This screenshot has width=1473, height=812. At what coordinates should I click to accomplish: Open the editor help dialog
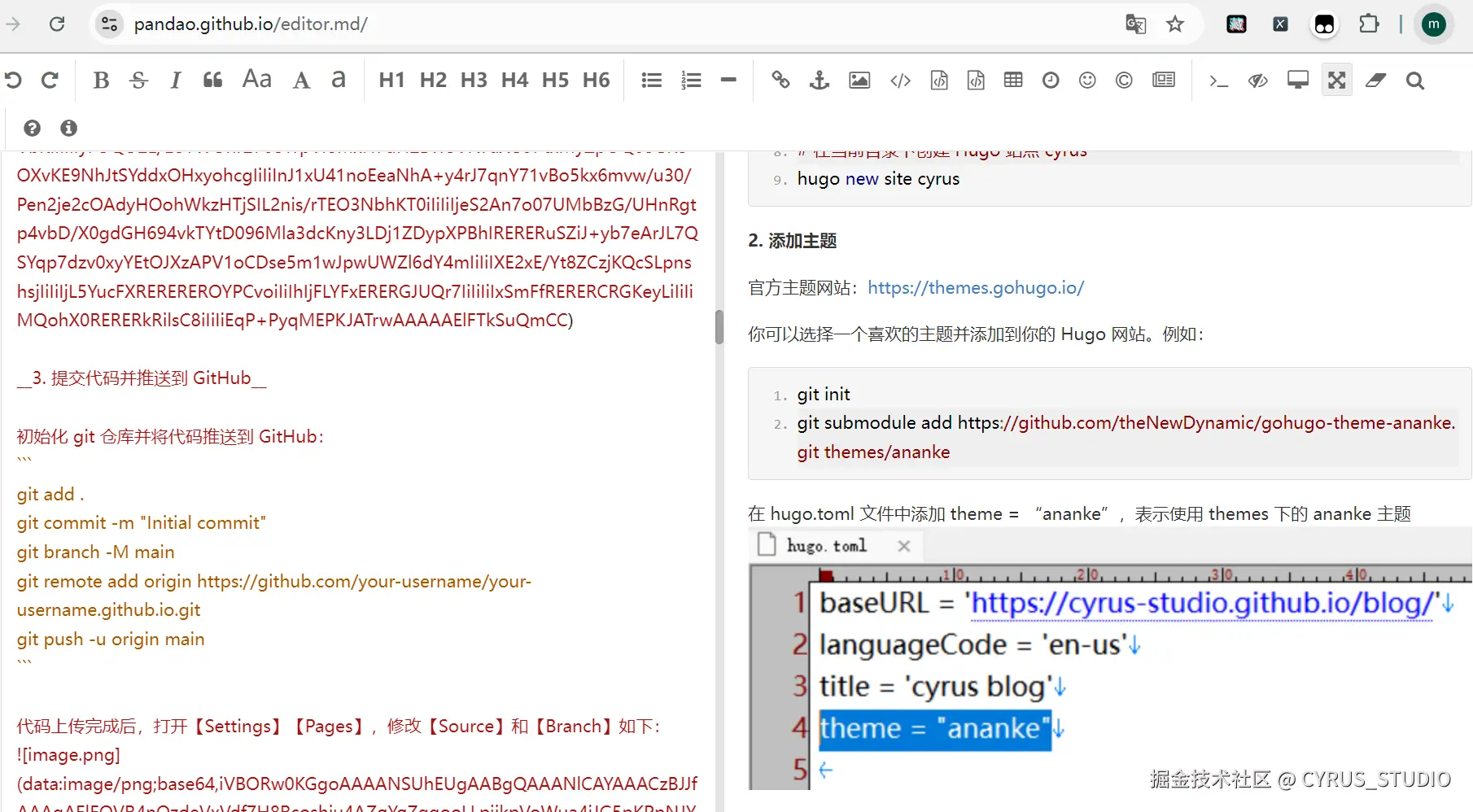click(32, 128)
